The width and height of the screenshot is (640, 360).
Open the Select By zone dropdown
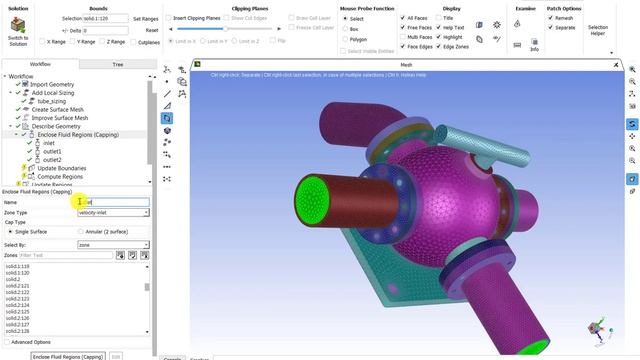click(113, 245)
